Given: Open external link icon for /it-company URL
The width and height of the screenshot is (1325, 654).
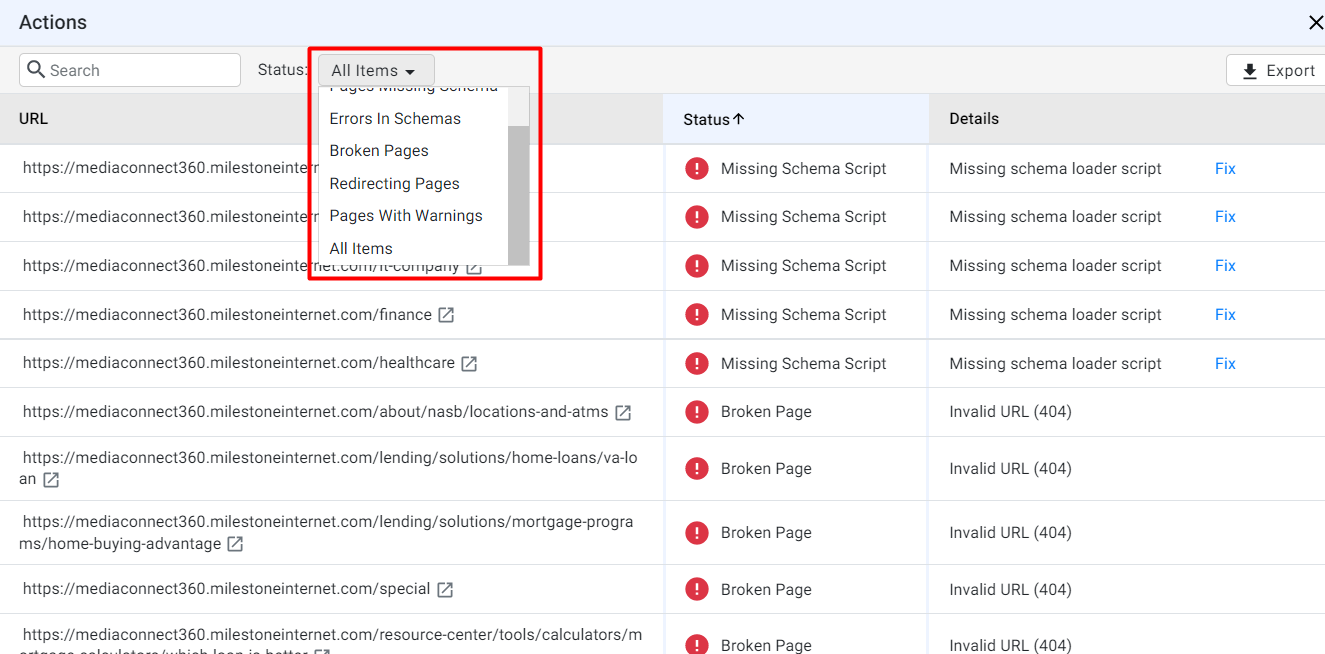Looking at the screenshot, I should click(x=474, y=267).
